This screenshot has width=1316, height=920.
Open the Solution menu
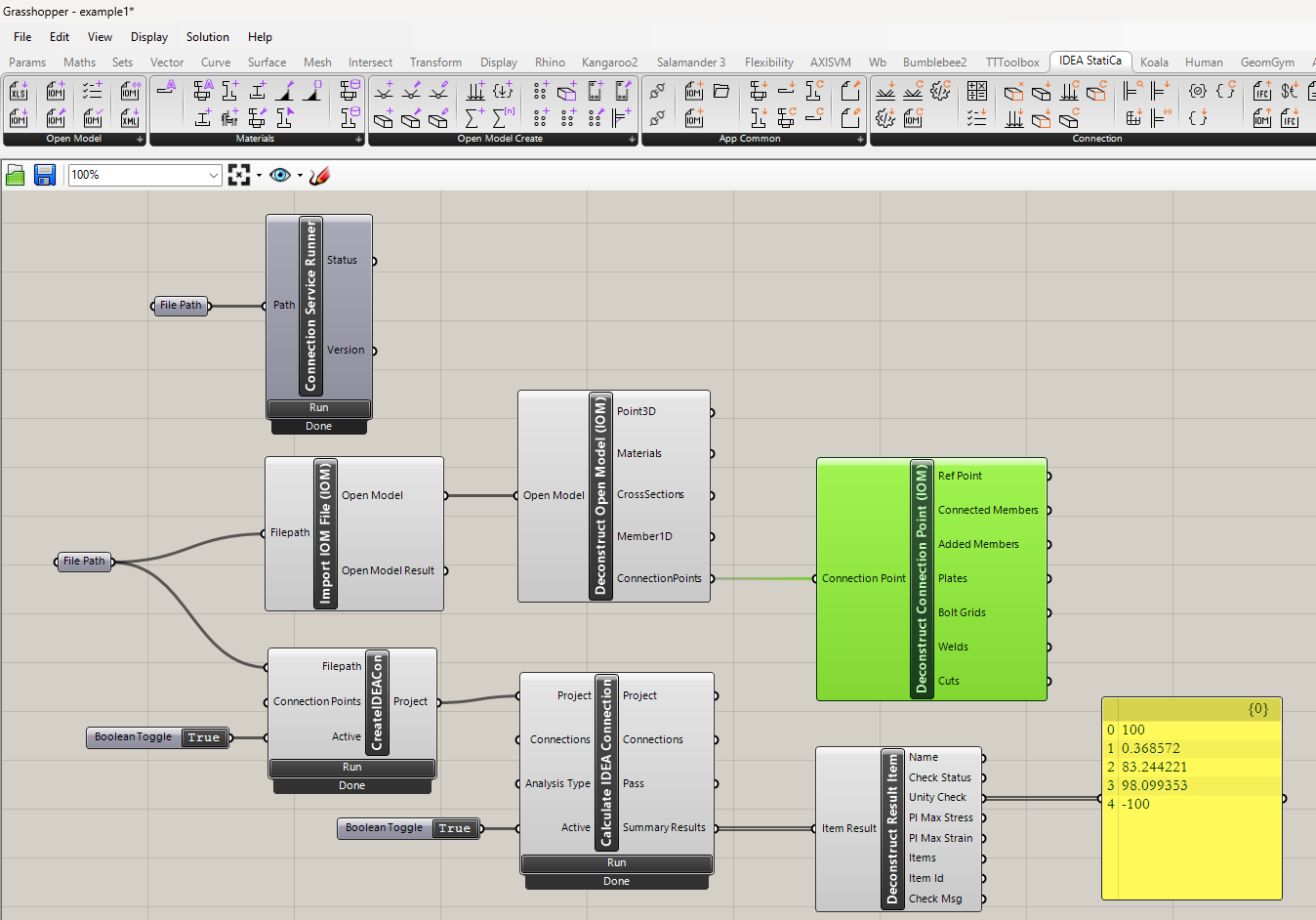[207, 37]
